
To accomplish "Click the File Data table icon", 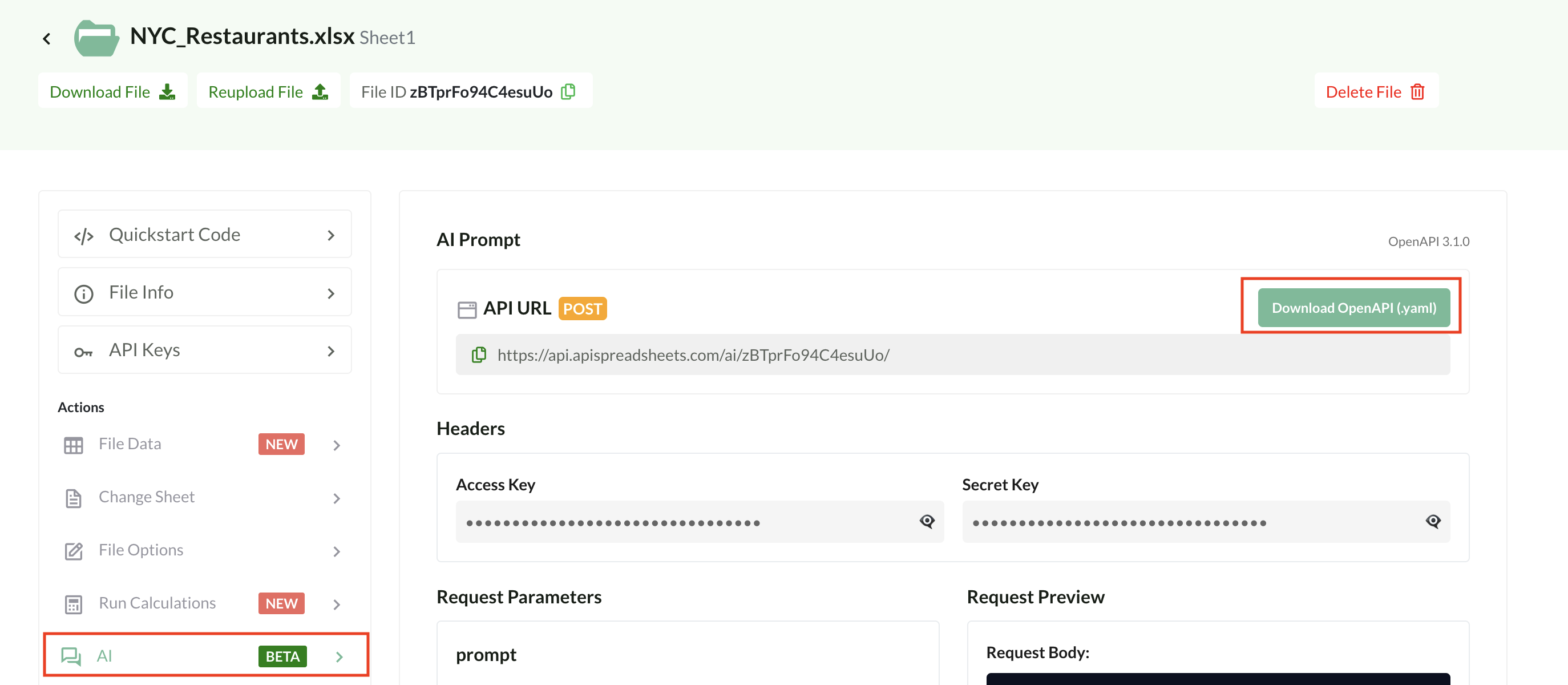I will point(74,445).
